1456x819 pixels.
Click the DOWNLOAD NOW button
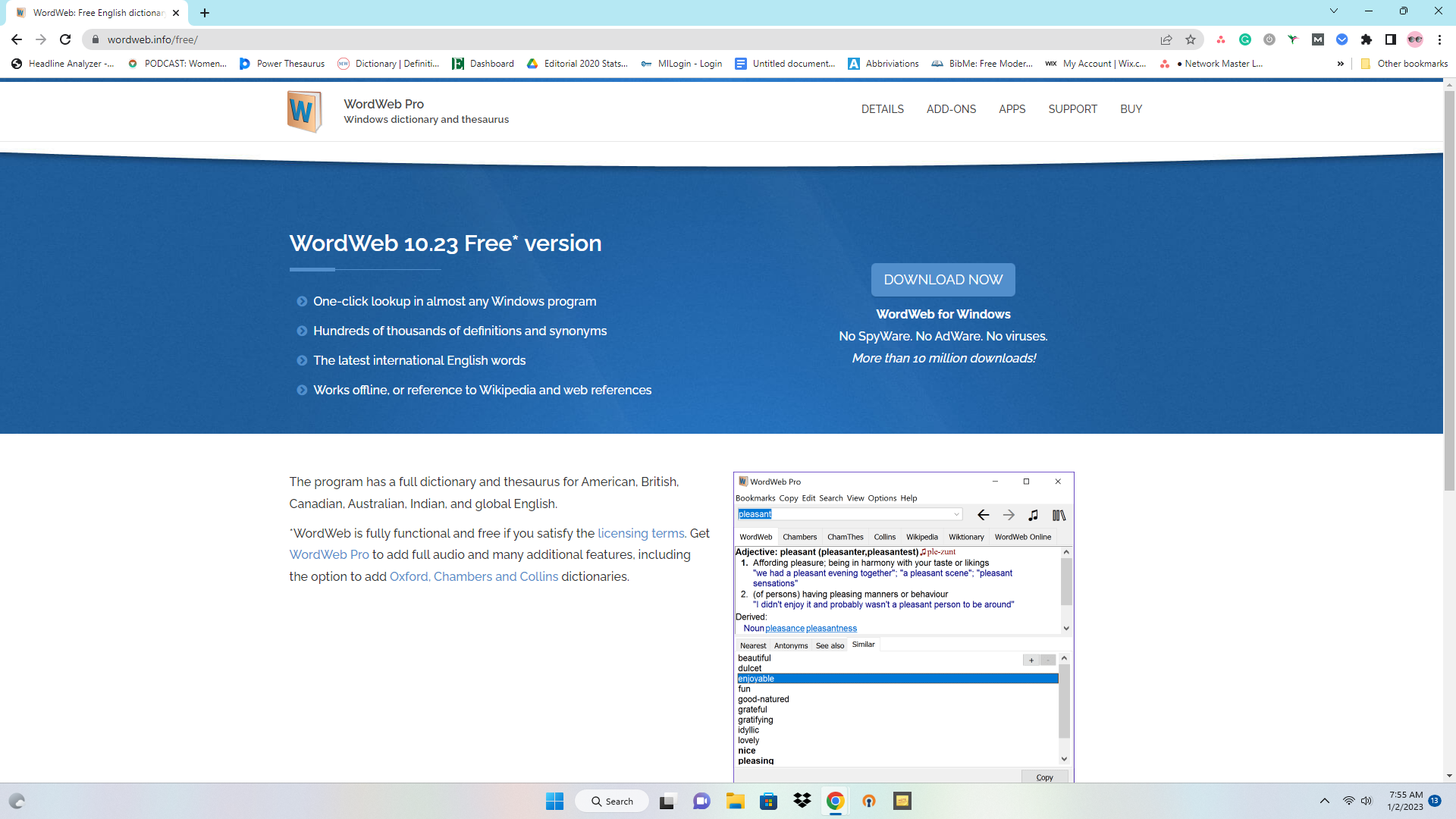coord(943,280)
